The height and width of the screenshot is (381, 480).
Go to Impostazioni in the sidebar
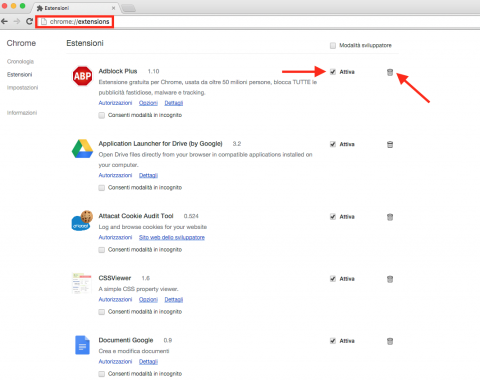click(x=22, y=88)
